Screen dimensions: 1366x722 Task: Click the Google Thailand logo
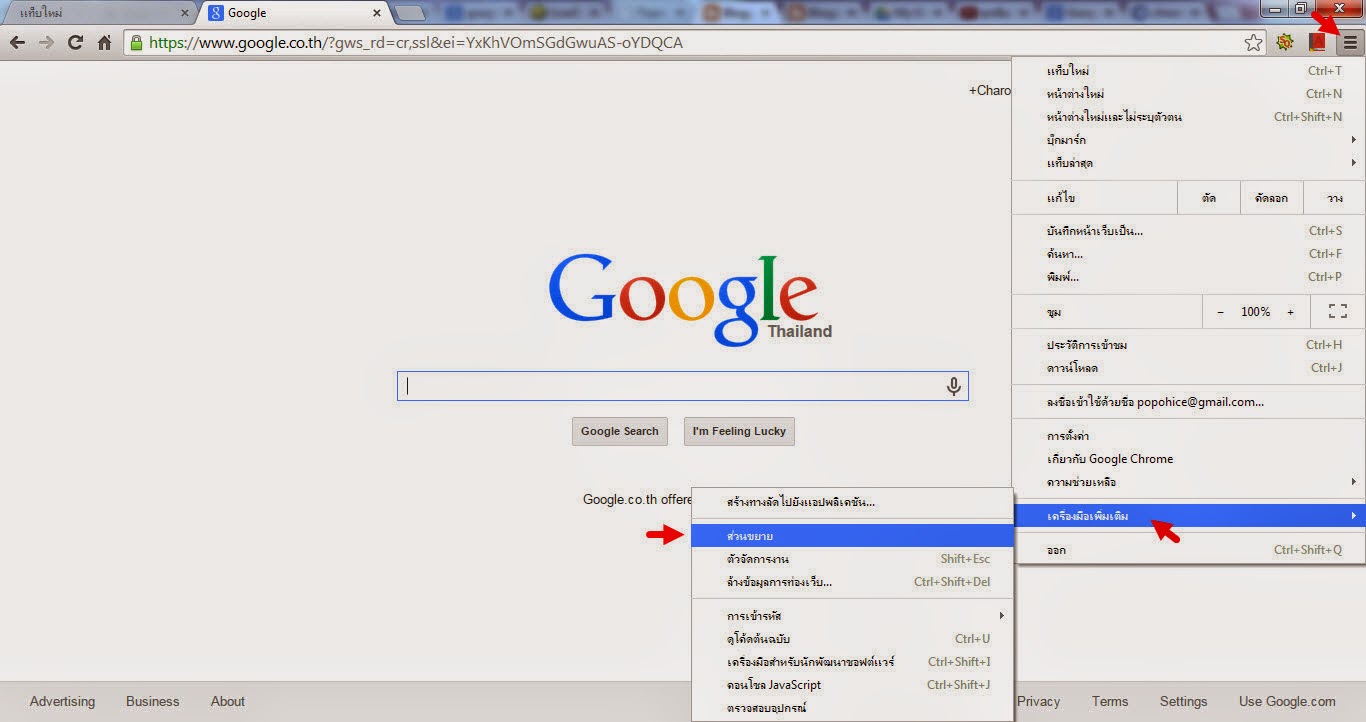tap(689, 298)
